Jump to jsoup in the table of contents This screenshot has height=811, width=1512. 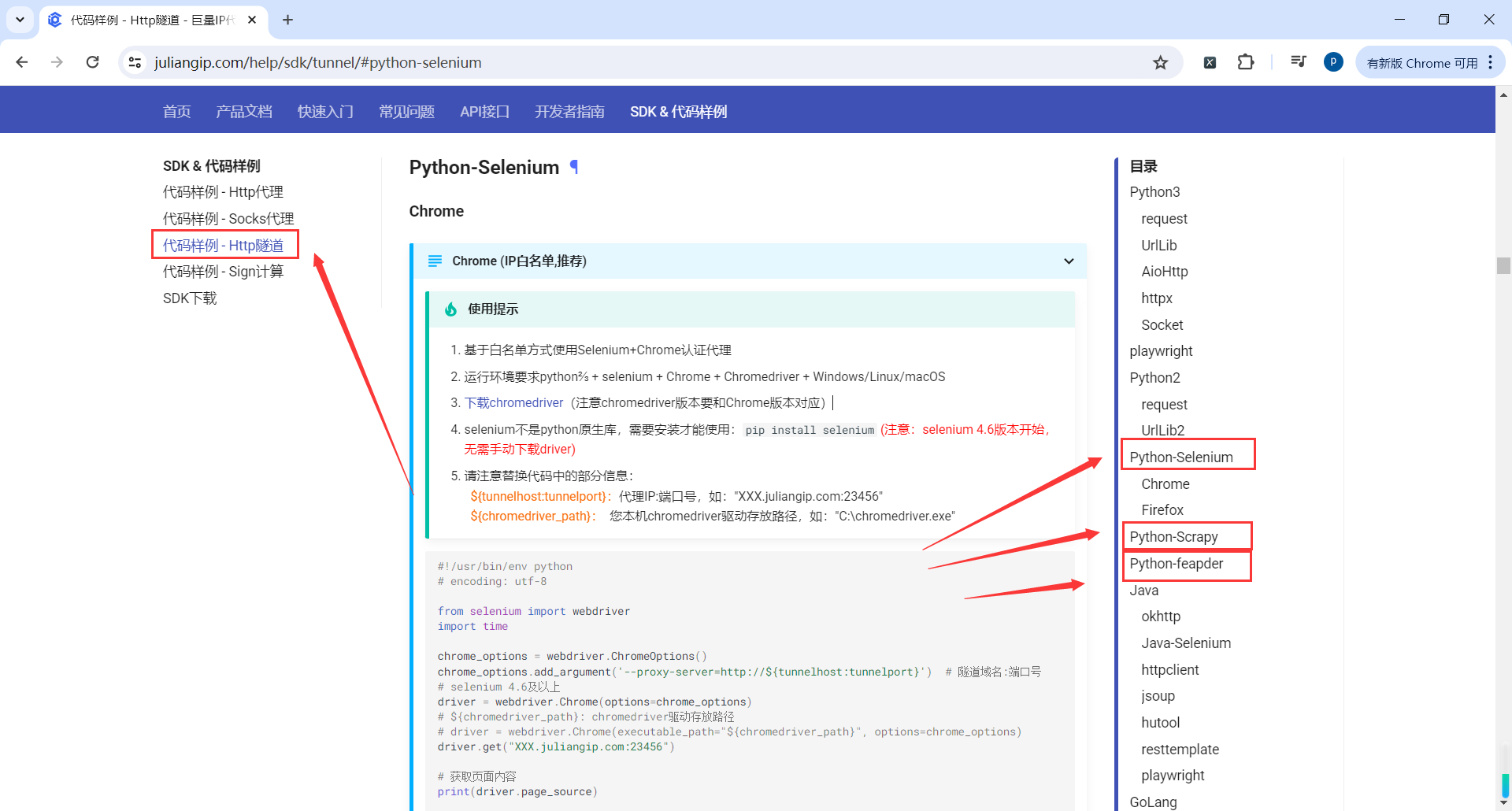(x=1158, y=696)
